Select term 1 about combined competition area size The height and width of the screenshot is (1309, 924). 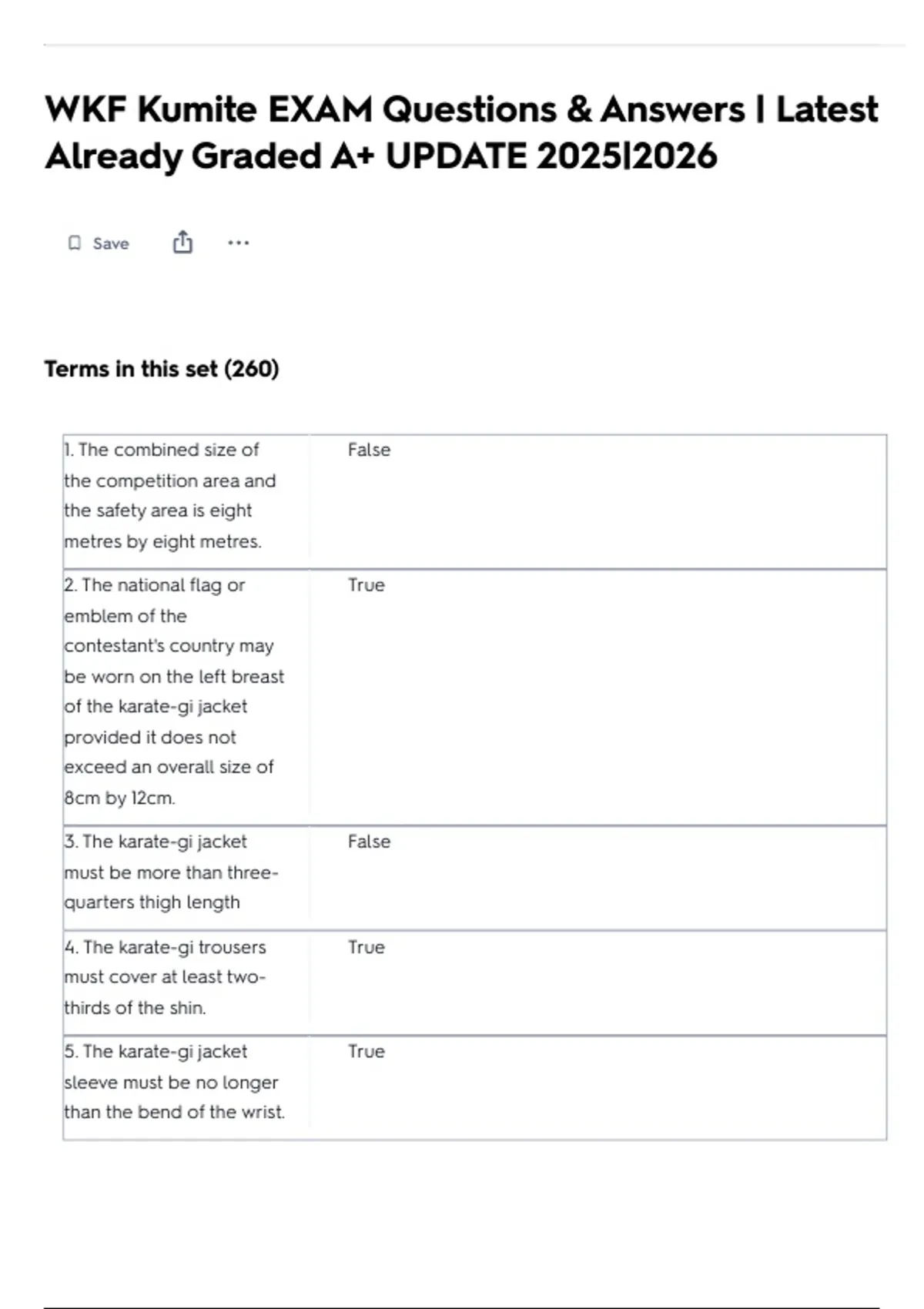click(169, 495)
